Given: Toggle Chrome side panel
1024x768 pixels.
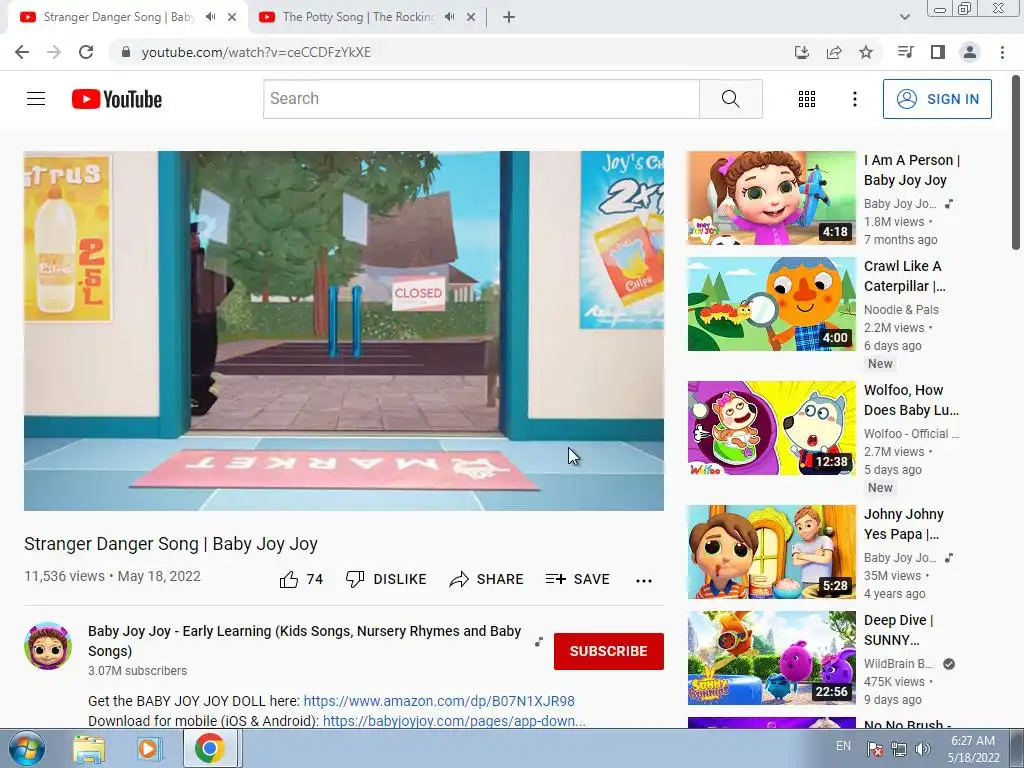Looking at the screenshot, I should tap(938, 52).
